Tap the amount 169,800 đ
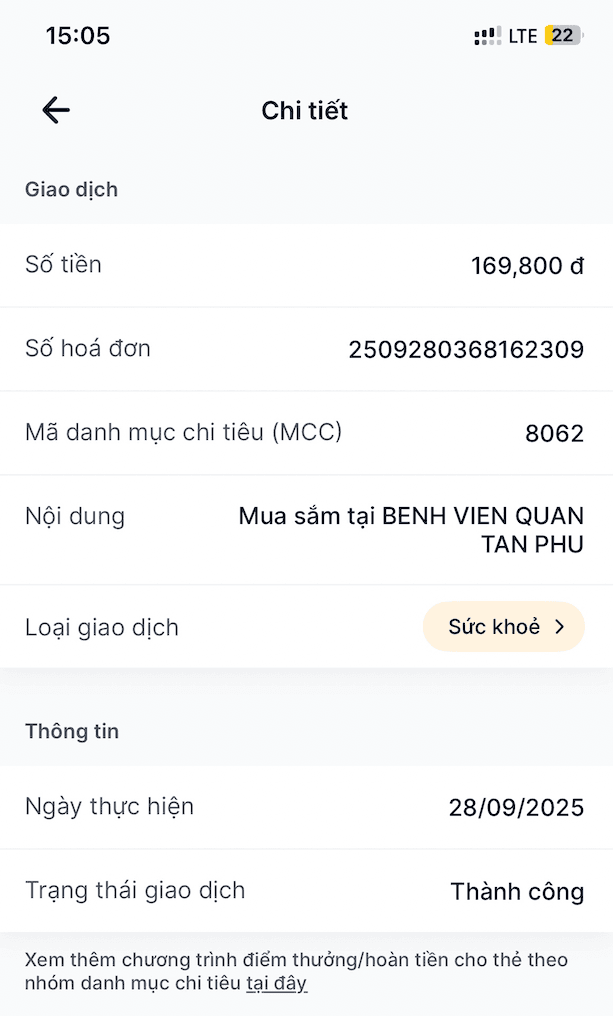616x1016 pixels. [x=527, y=266]
